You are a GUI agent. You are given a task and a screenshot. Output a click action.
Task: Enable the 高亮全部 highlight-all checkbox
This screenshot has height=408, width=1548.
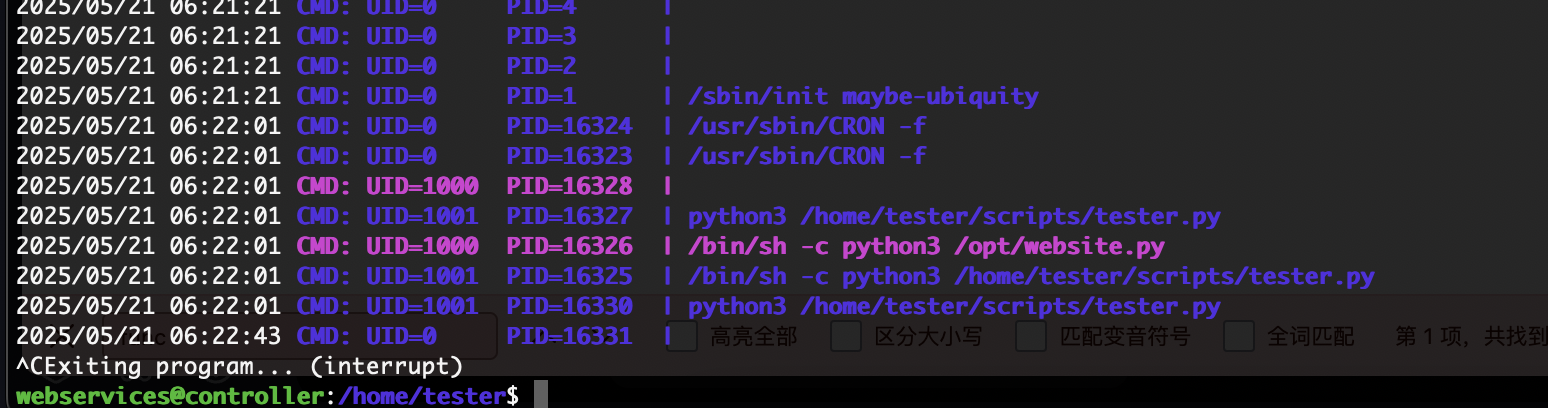[x=681, y=337]
